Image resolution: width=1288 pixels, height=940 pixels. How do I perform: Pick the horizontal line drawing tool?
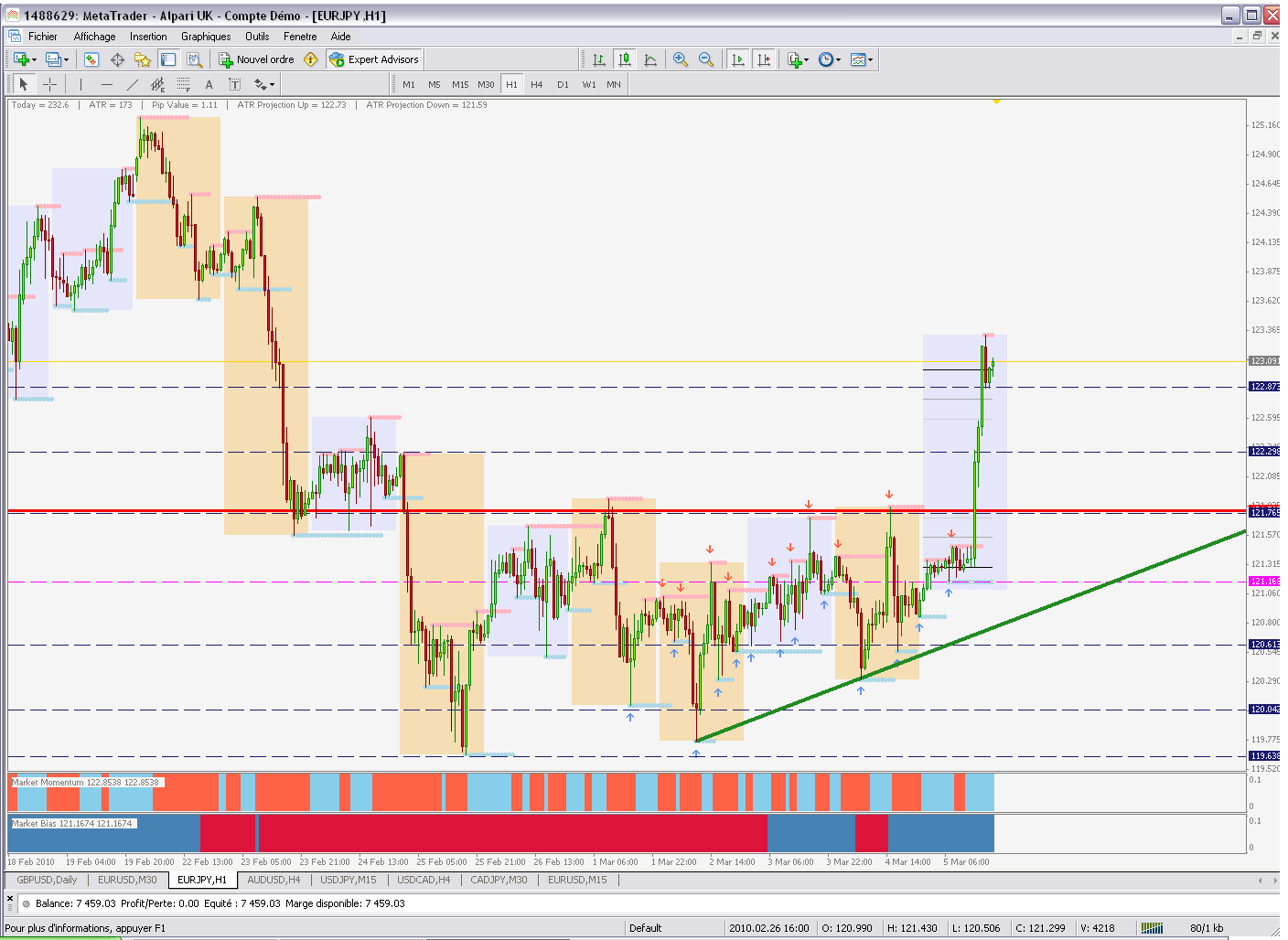coord(106,84)
